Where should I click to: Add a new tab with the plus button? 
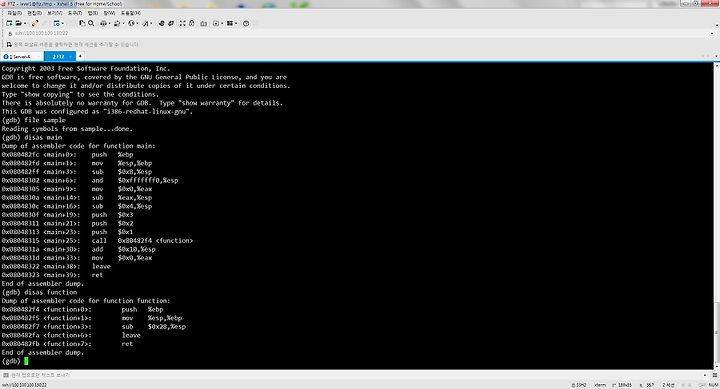[80, 56]
